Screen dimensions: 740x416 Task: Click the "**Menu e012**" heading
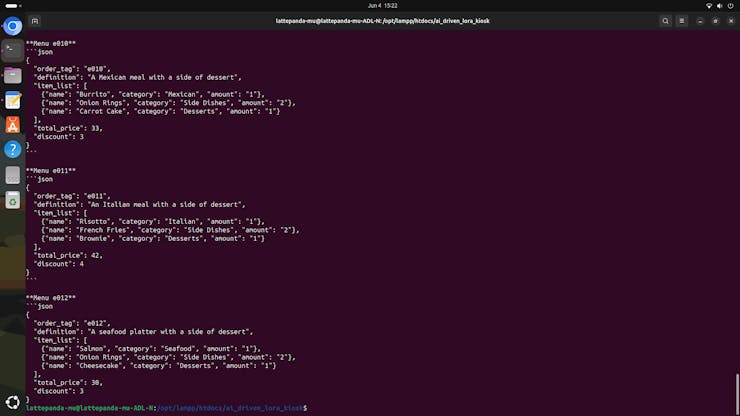(51, 298)
